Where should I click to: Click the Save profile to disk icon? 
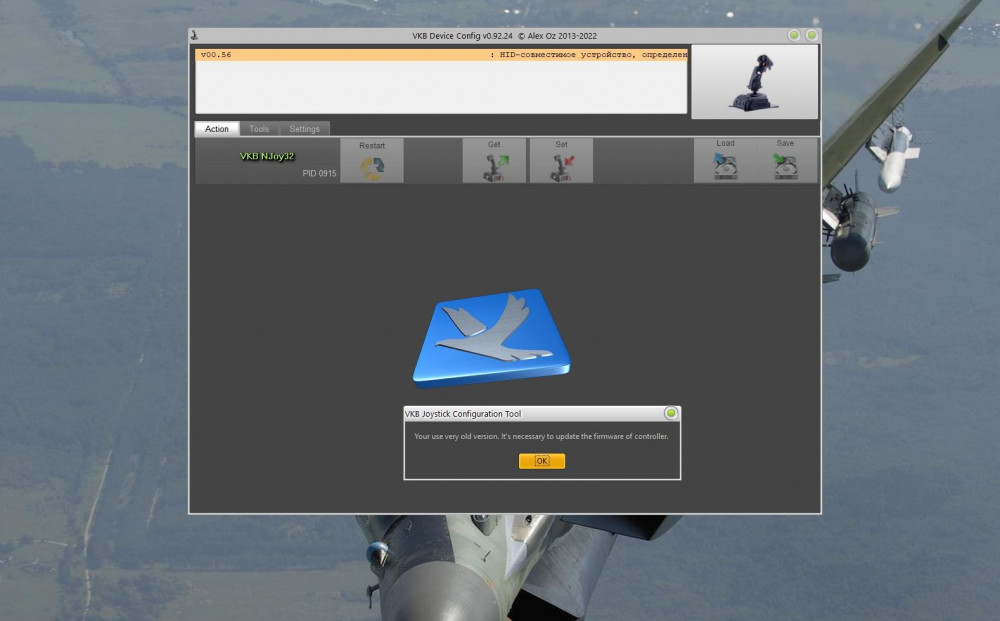pos(786,161)
